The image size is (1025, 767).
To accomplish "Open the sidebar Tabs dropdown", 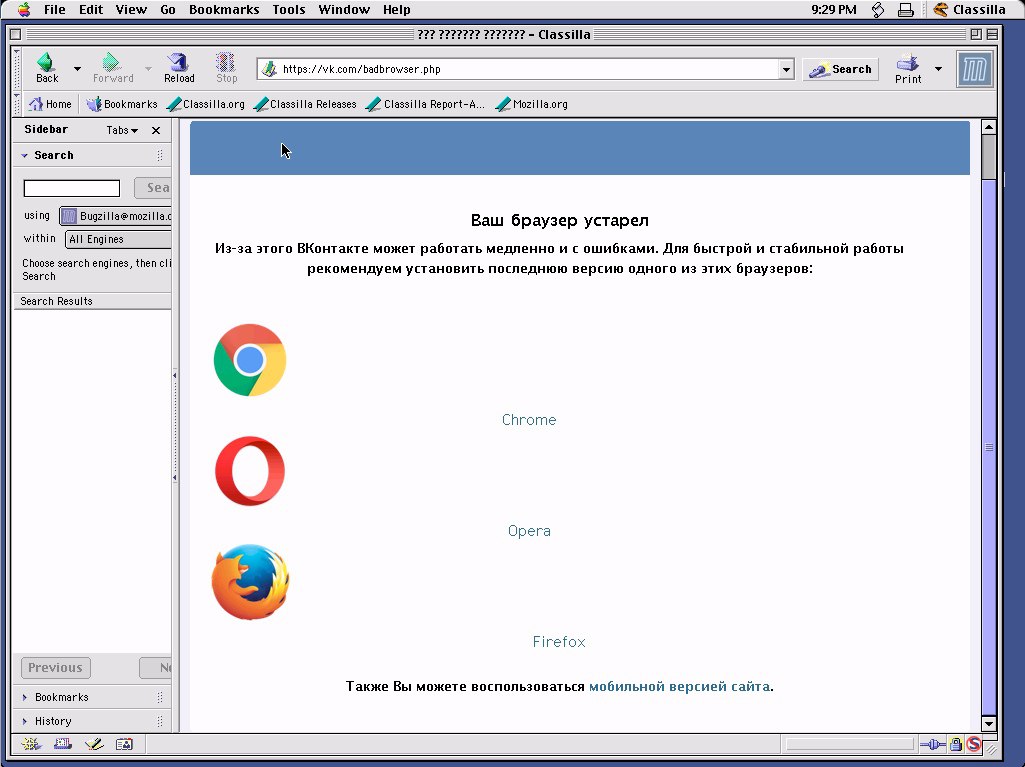I will (x=122, y=130).
